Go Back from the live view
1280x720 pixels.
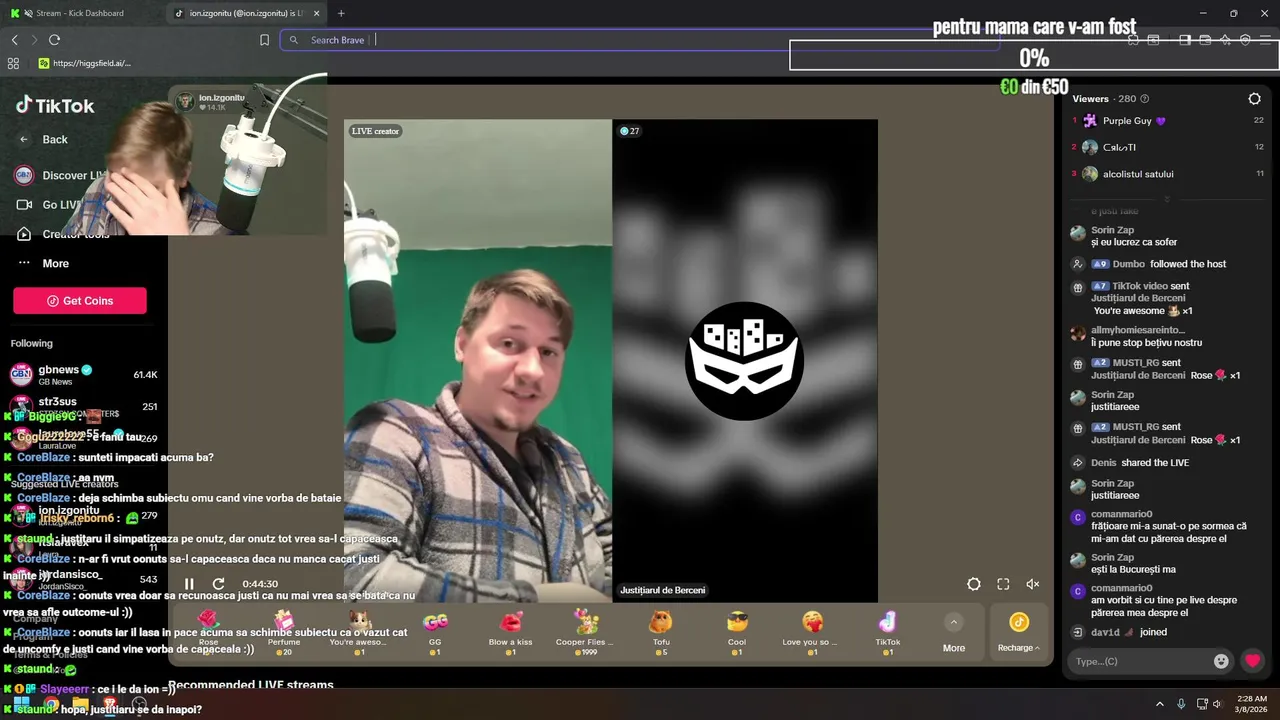pyautogui.click(x=44, y=139)
